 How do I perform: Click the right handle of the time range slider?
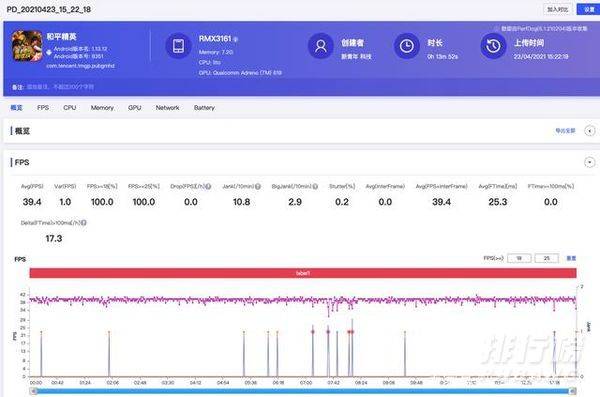pyautogui.click(x=573, y=391)
